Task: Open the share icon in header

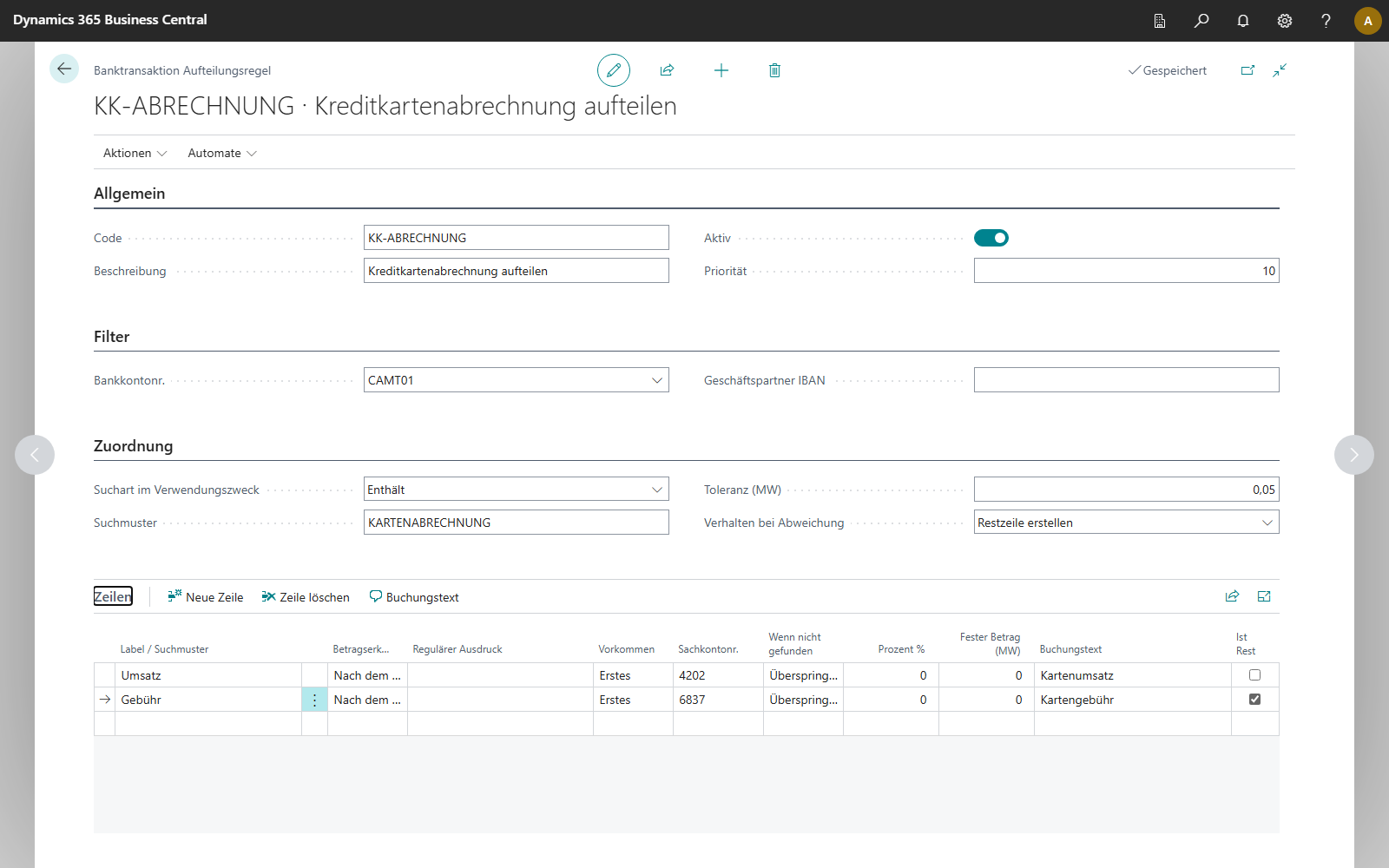Action: pyautogui.click(x=667, y=70)
